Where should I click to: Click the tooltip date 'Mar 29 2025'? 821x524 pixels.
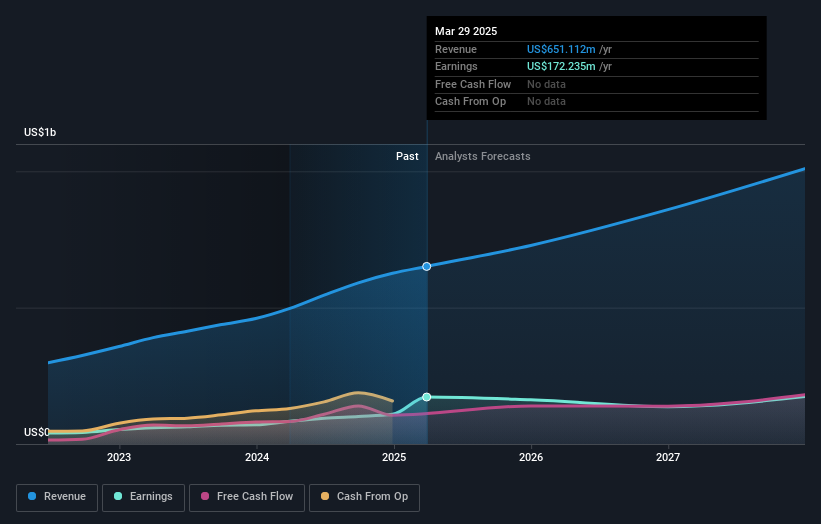pyautogui.click(x=466, y=31)
